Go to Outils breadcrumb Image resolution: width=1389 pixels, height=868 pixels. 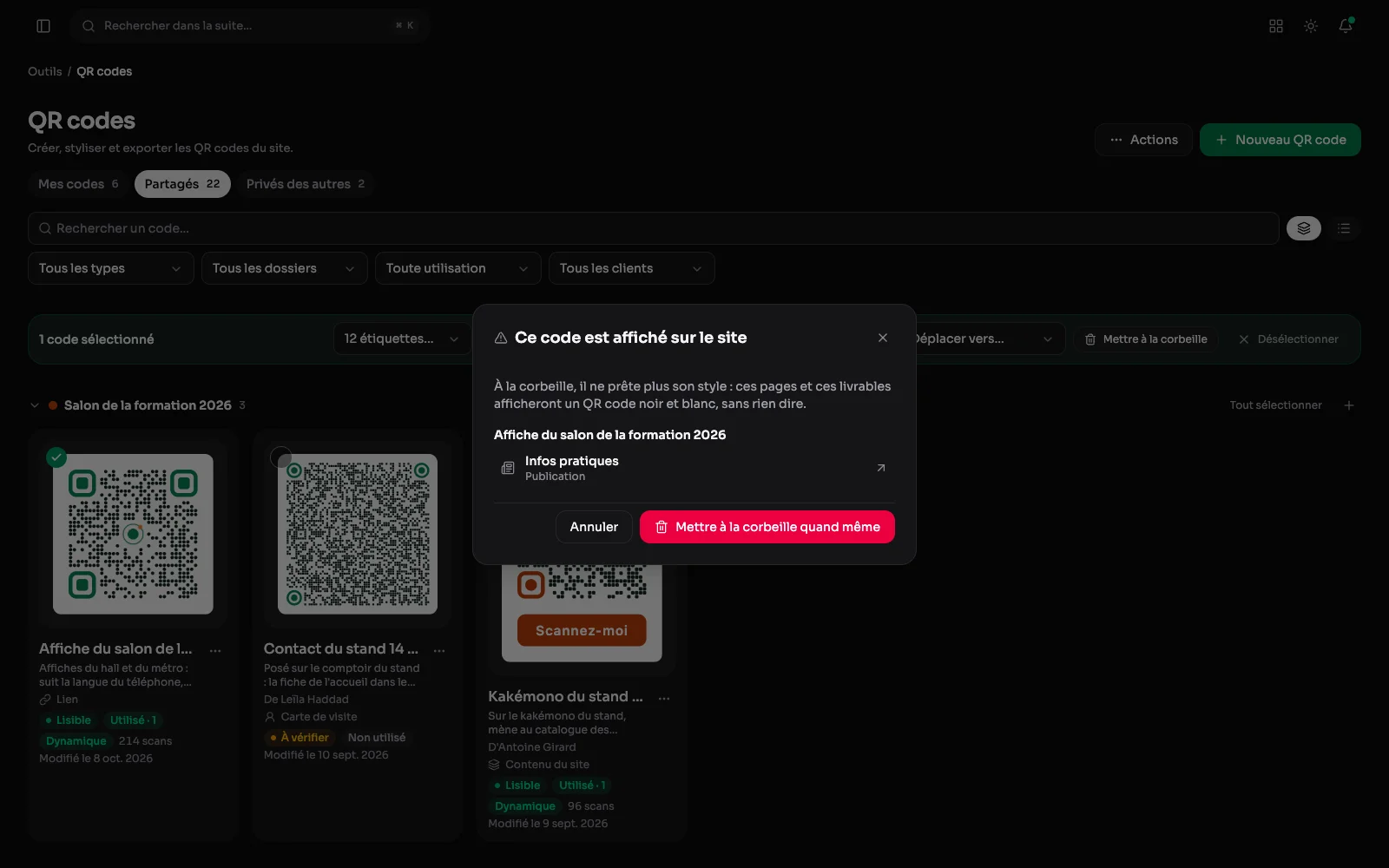tap(44, 71)
